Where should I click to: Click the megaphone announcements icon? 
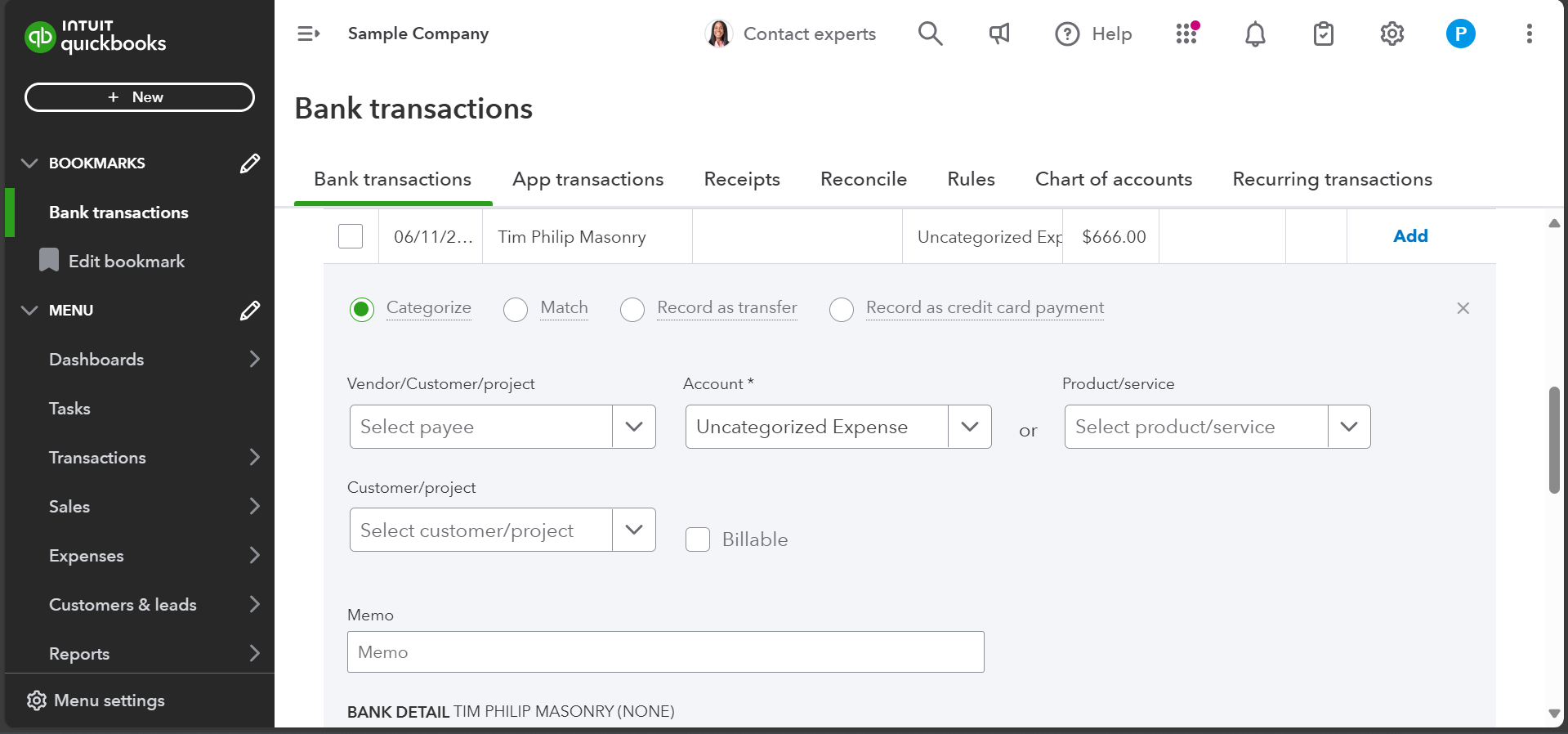coord(998,34)
